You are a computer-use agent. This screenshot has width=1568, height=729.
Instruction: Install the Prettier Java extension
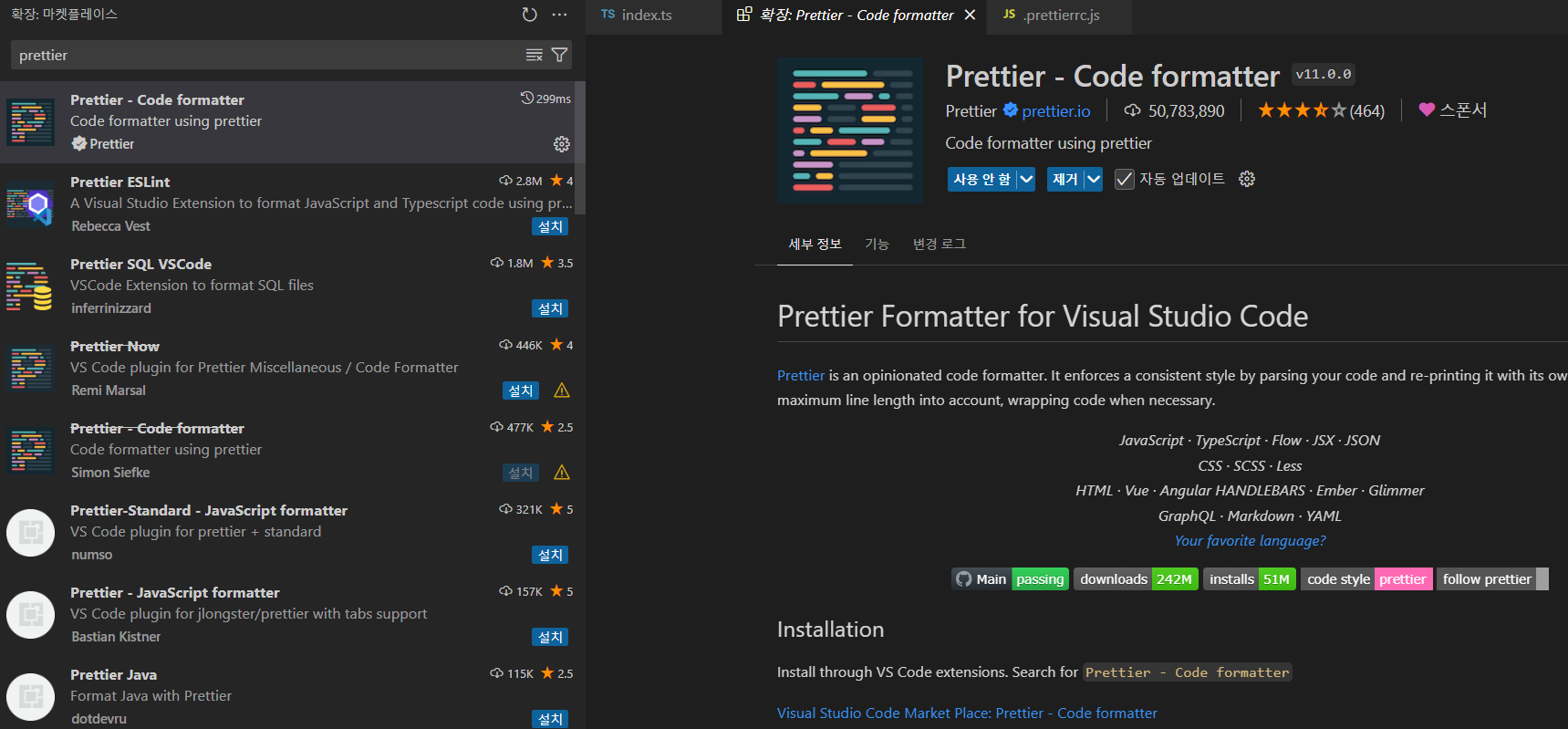click(x=550, y=719)
